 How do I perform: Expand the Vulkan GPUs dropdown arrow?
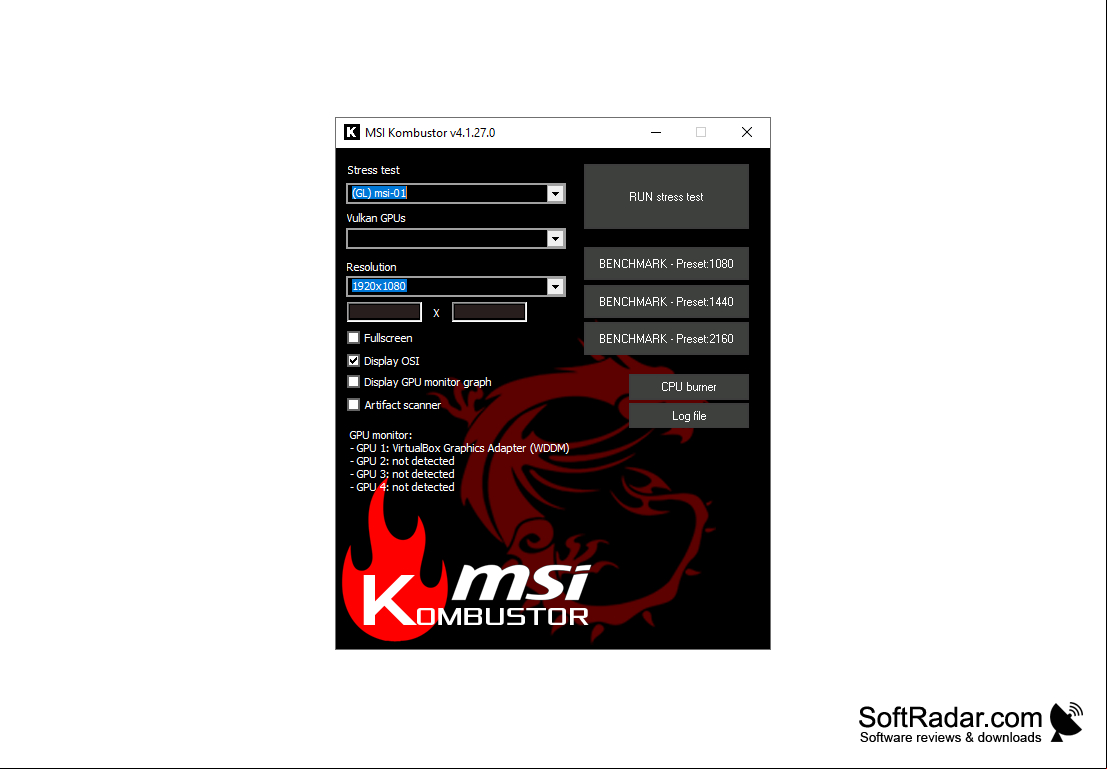[556, 239]
